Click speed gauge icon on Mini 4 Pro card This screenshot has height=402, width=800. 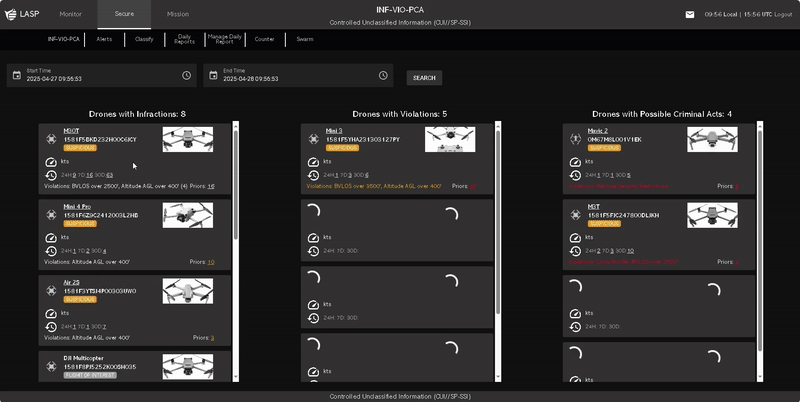tap(51, 238)
